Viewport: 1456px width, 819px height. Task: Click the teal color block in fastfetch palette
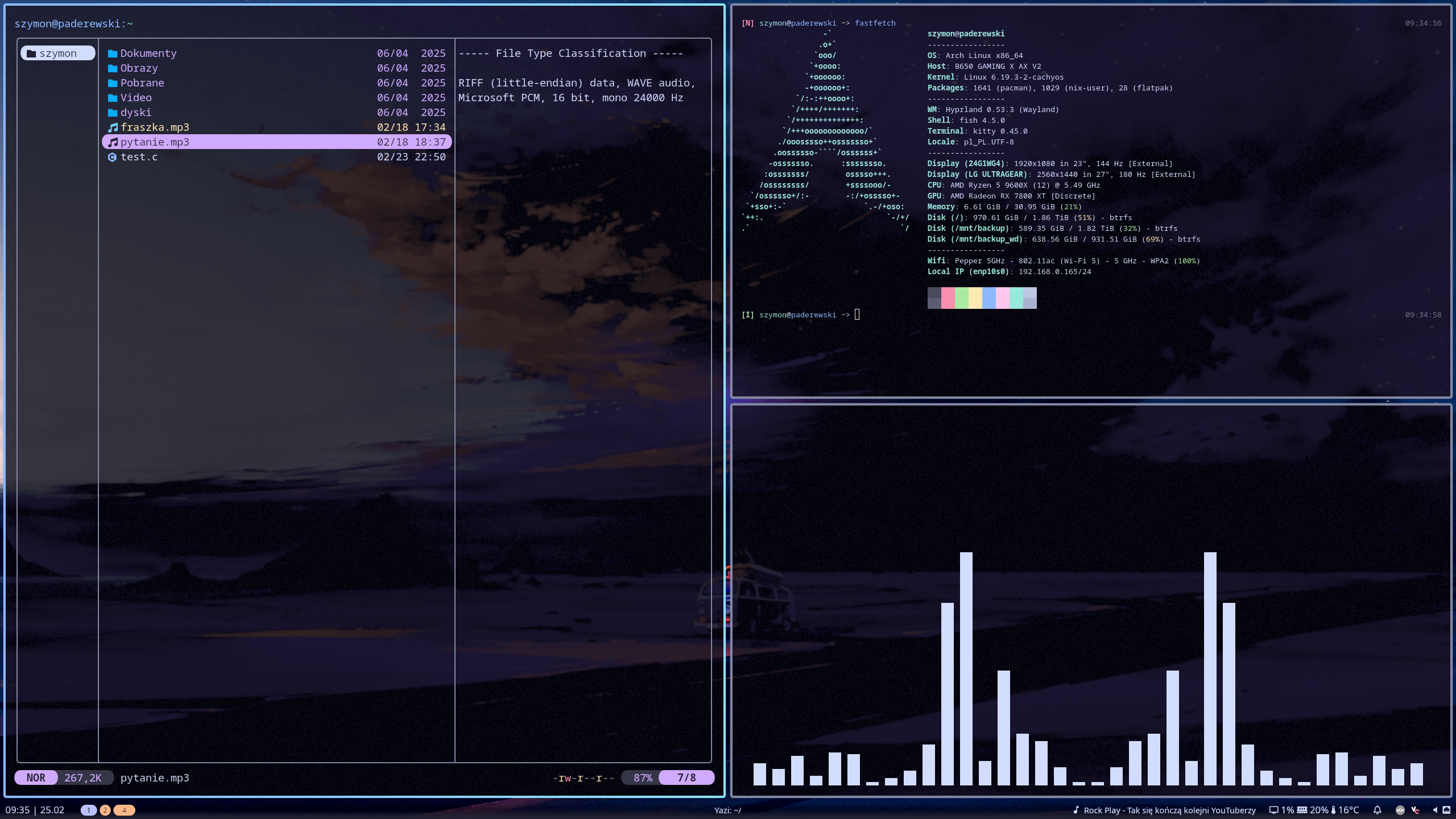[1016, 298]
